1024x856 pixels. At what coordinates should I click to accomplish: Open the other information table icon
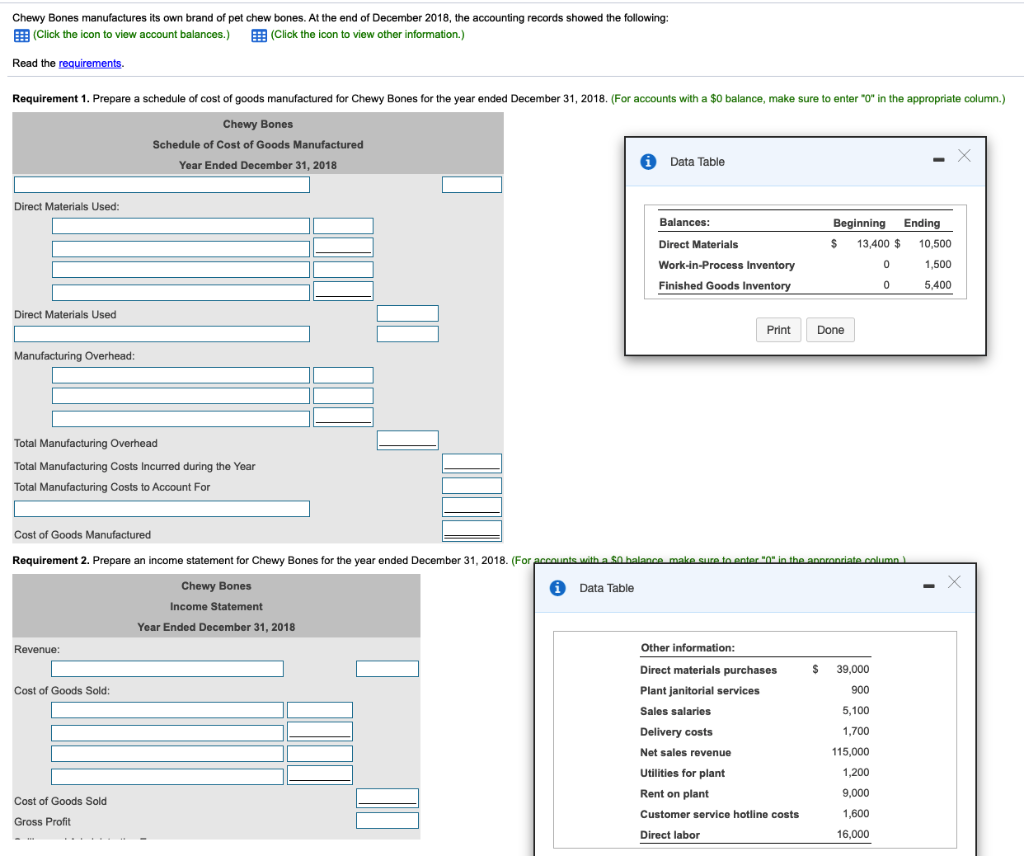[259, 35]
